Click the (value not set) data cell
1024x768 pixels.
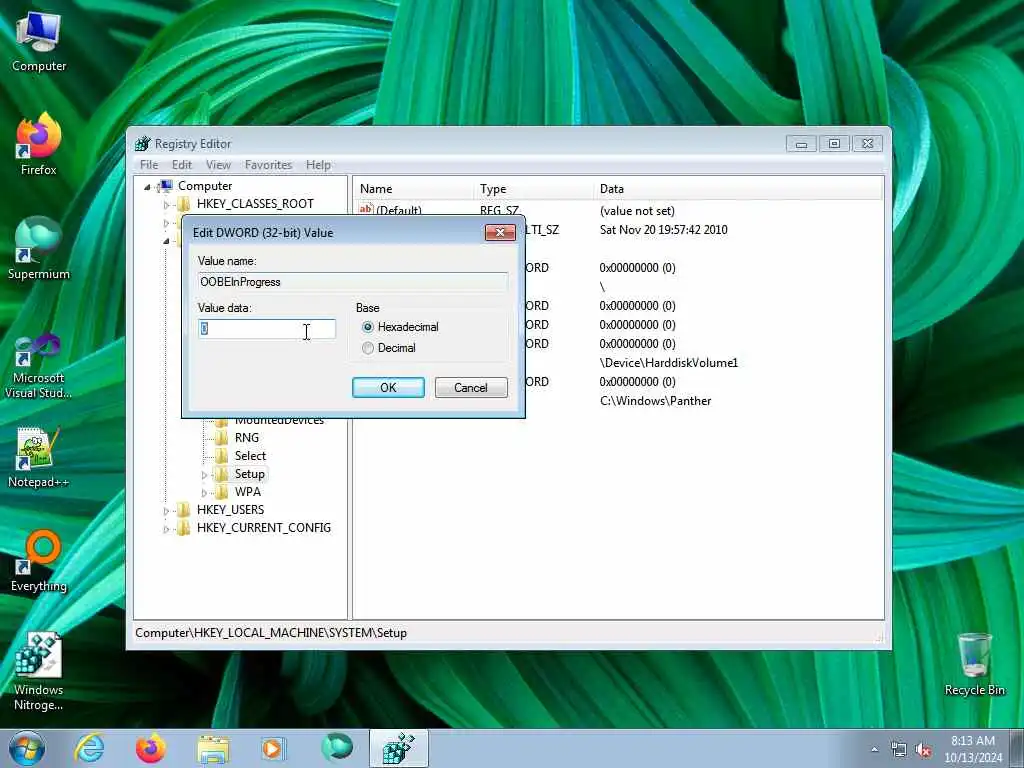click(637, 211)
